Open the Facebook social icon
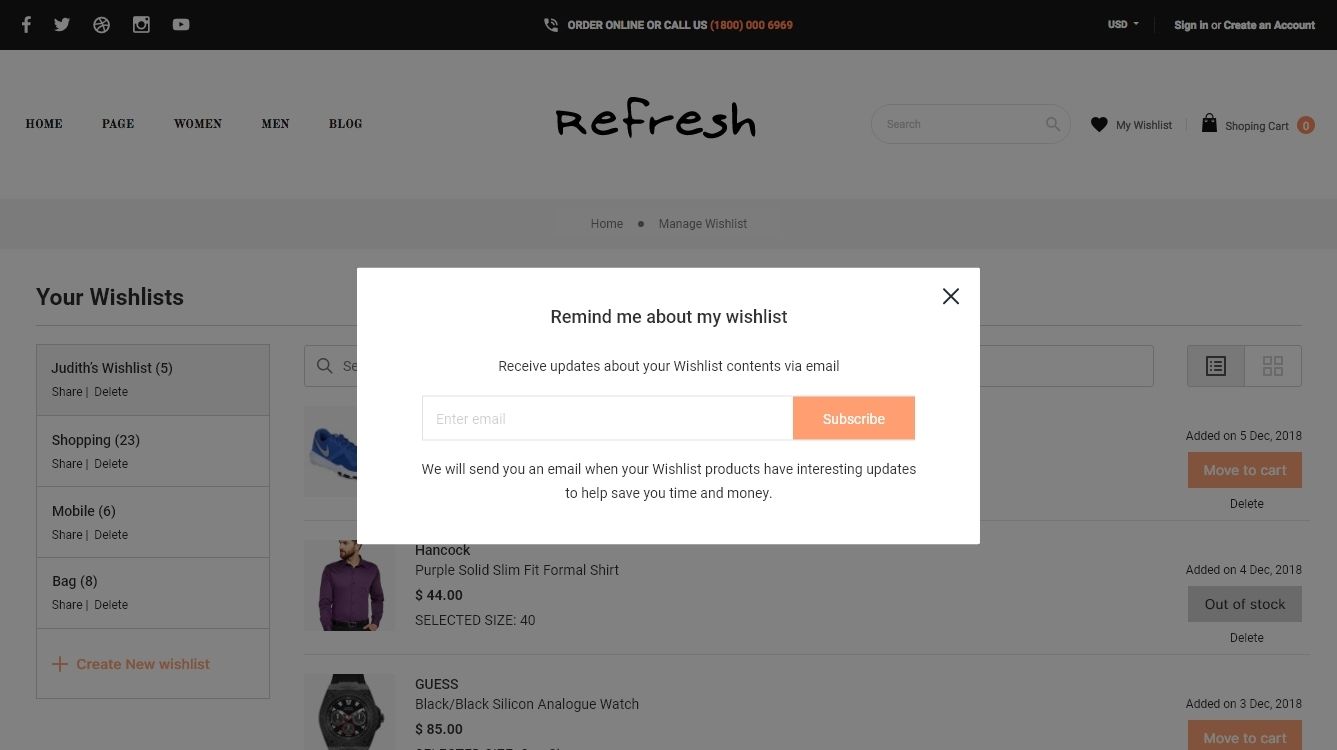This screenshot has width=1337, height=750. [26, 25]
